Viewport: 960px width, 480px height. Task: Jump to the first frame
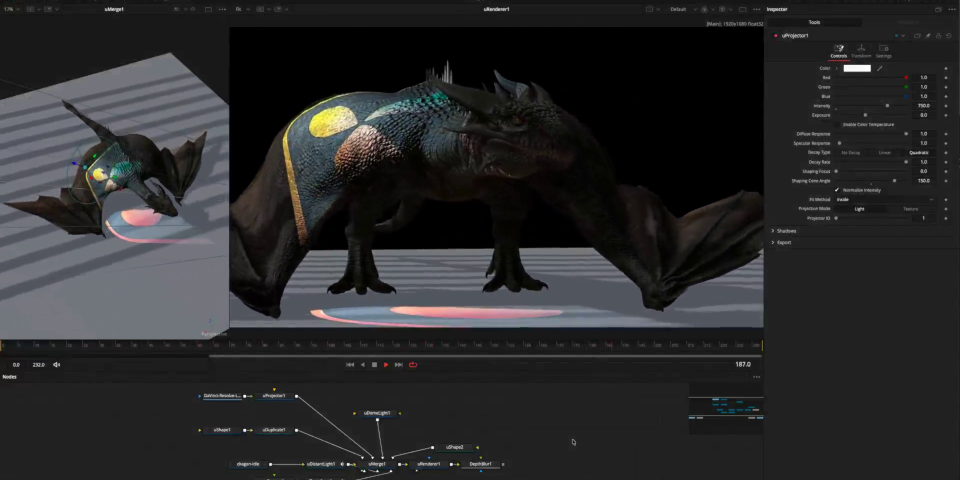click(x=350, y=365)
